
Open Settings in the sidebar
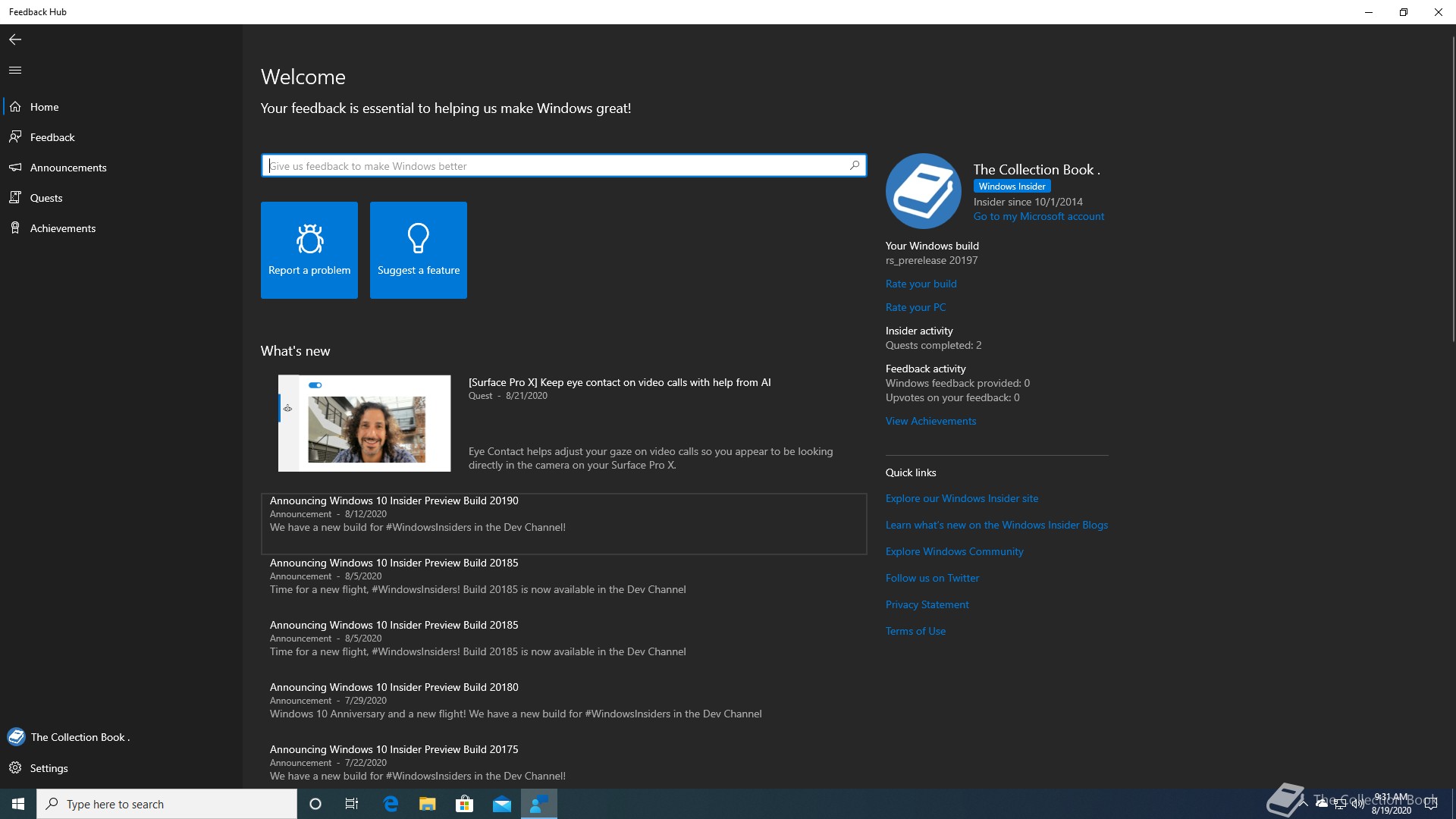coord(121,768)
